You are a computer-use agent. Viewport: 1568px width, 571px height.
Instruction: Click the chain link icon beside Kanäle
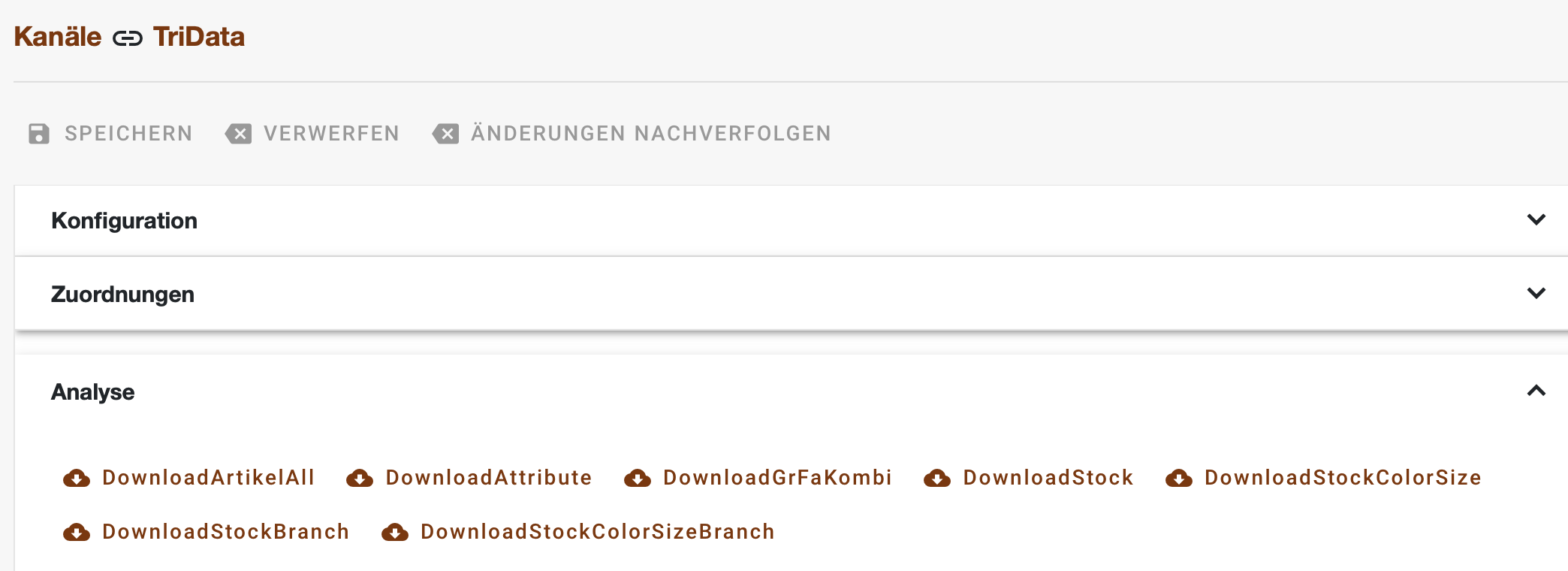(x=128, y=38)
